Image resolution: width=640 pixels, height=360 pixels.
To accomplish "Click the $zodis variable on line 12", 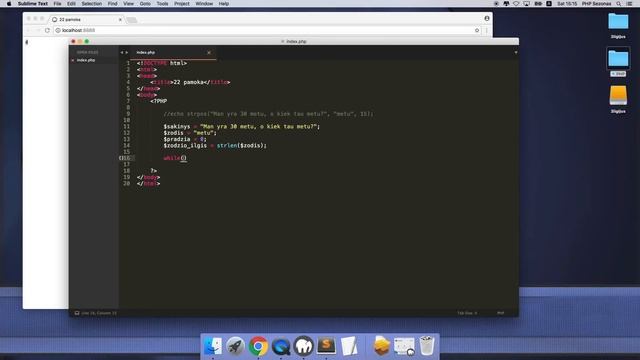I will click(x=173, y=133).
